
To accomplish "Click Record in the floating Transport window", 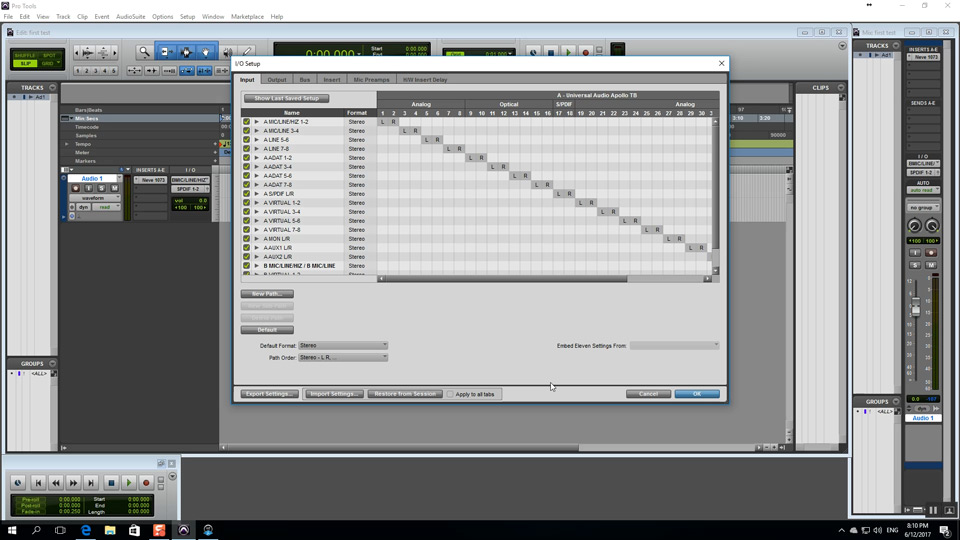I will pos(146,483).
